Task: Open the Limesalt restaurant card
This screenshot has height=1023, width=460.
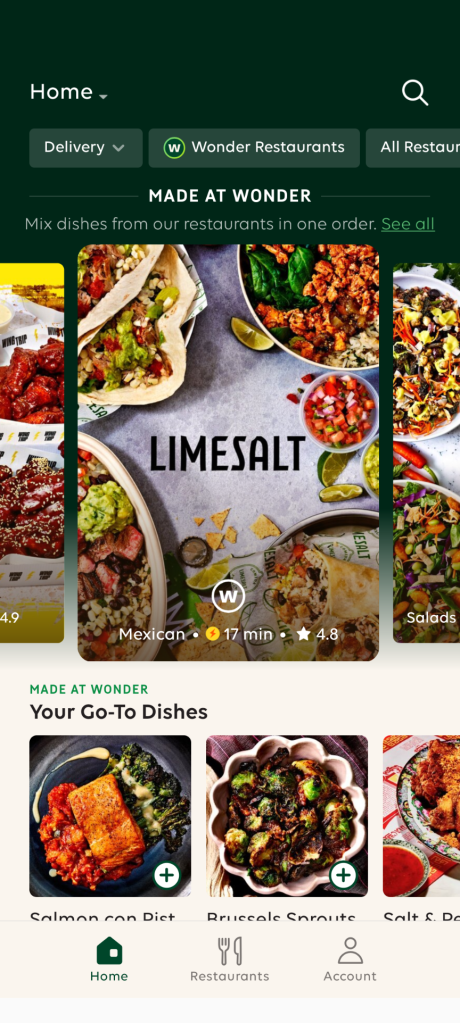Action: (x=228, y=453)
